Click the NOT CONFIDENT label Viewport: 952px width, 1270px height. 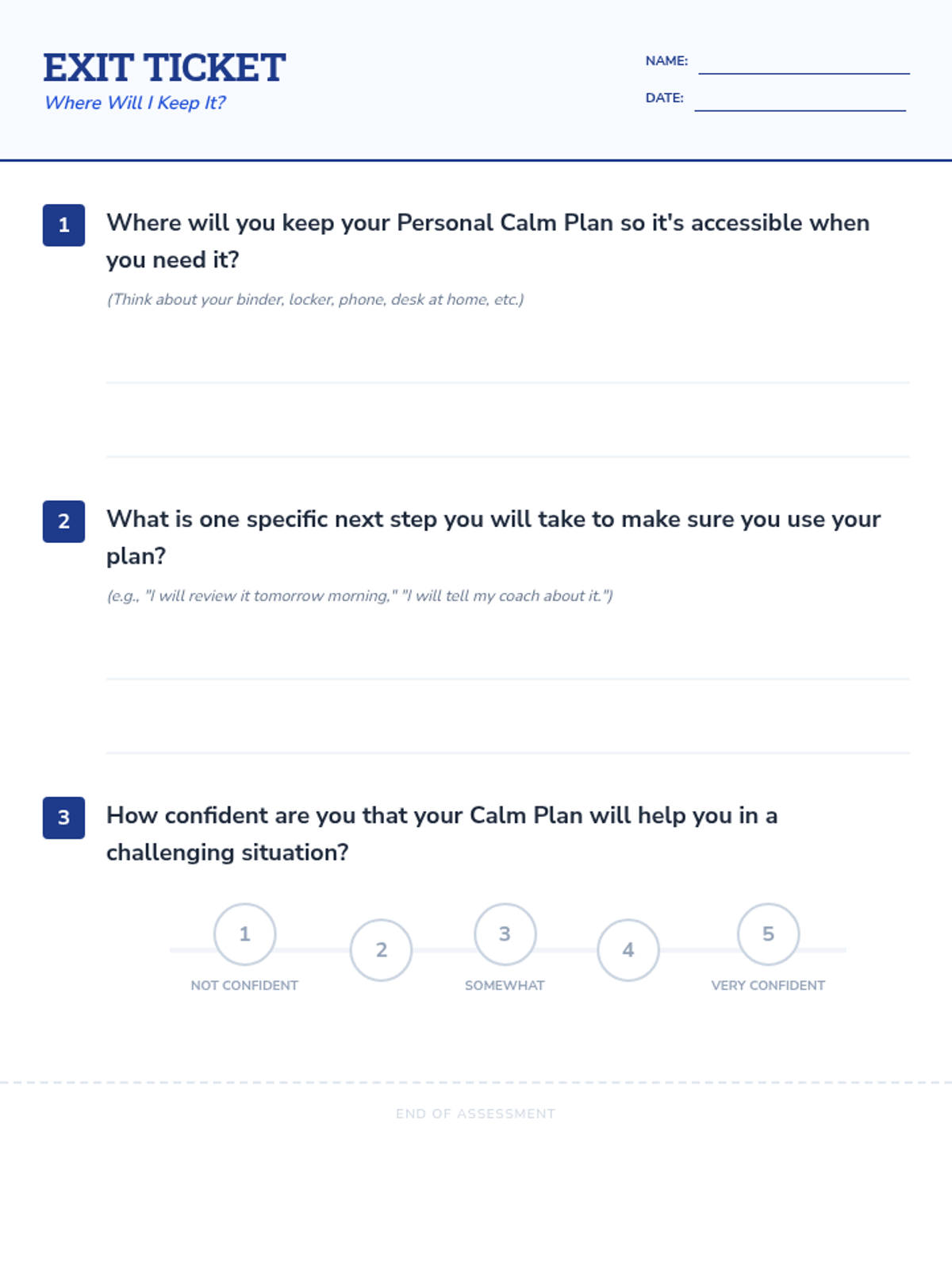(244, 985)
